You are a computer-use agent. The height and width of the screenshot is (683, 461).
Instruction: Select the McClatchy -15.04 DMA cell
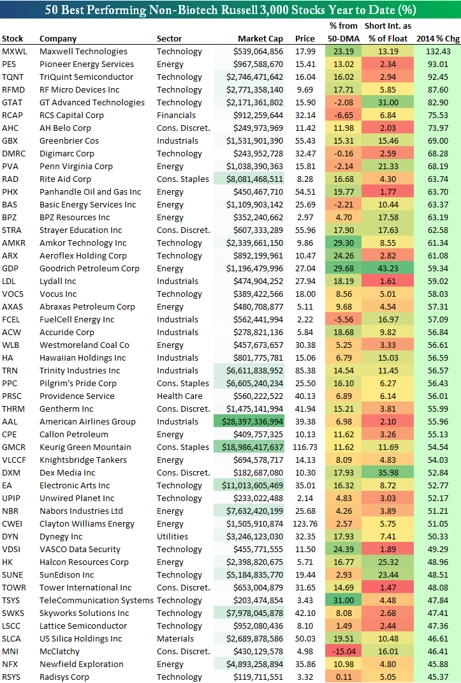click(x=343, y=651)
